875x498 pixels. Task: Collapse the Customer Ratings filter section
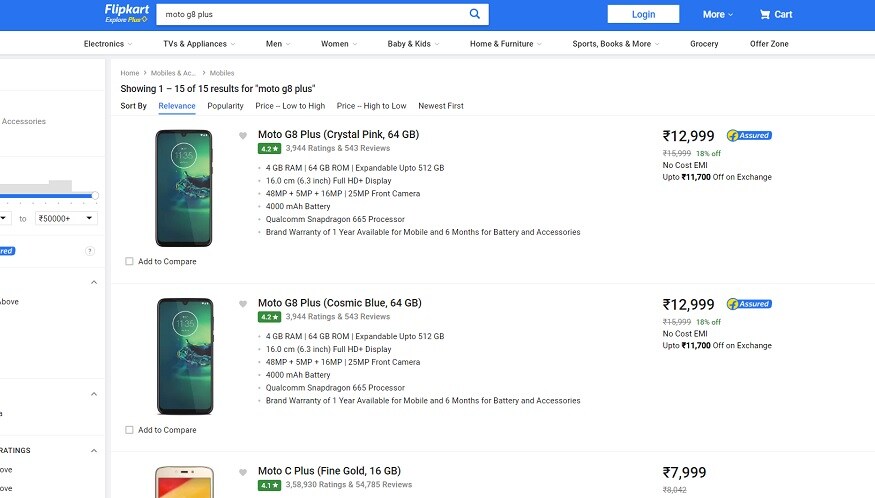pos(94,450)
